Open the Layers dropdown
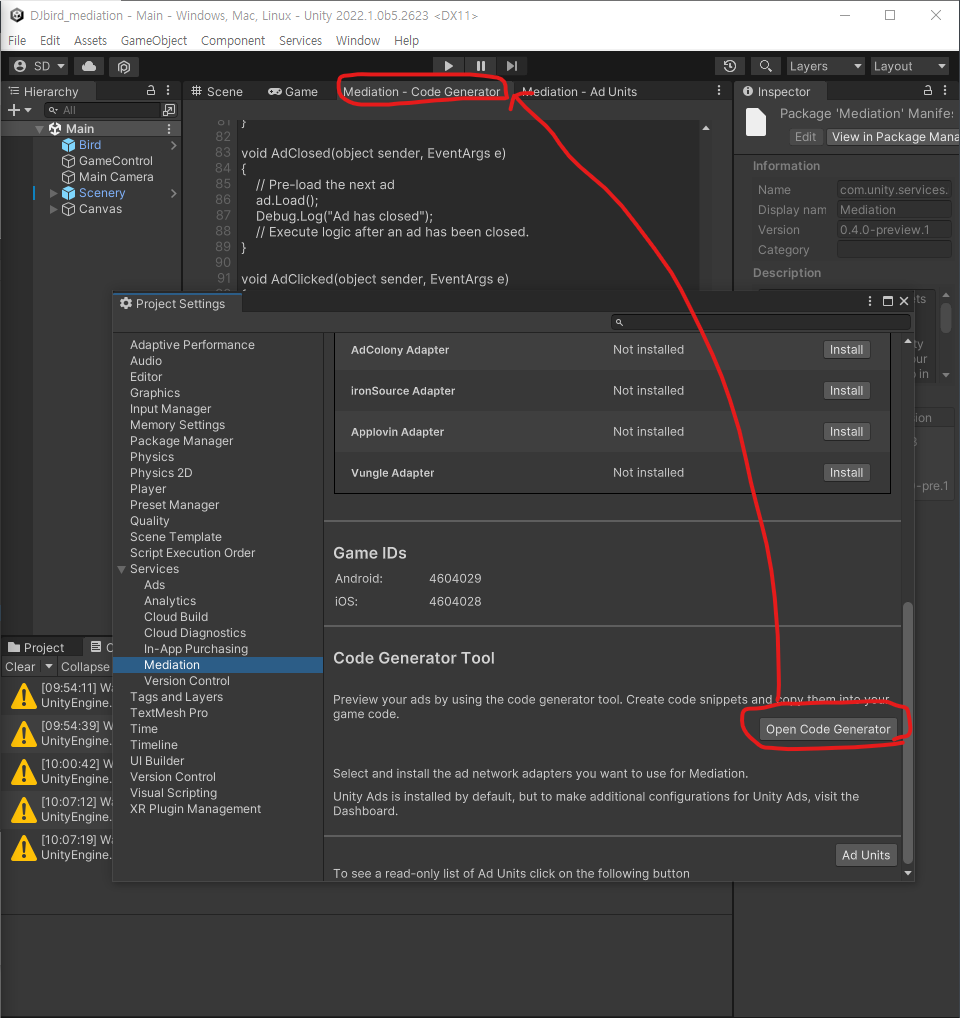The height and width of the screenshot is (1018, 960). (825, 66)
